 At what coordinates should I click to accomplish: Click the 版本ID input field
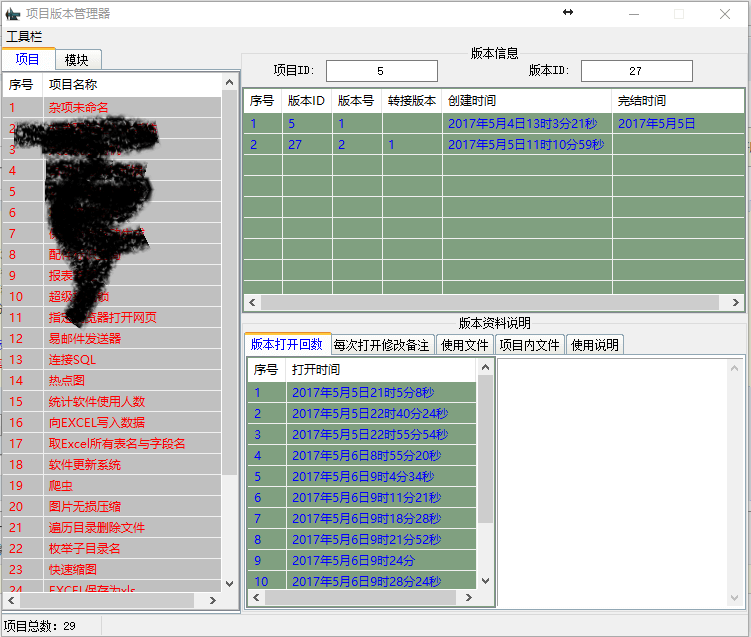click(x=636, y=71)
